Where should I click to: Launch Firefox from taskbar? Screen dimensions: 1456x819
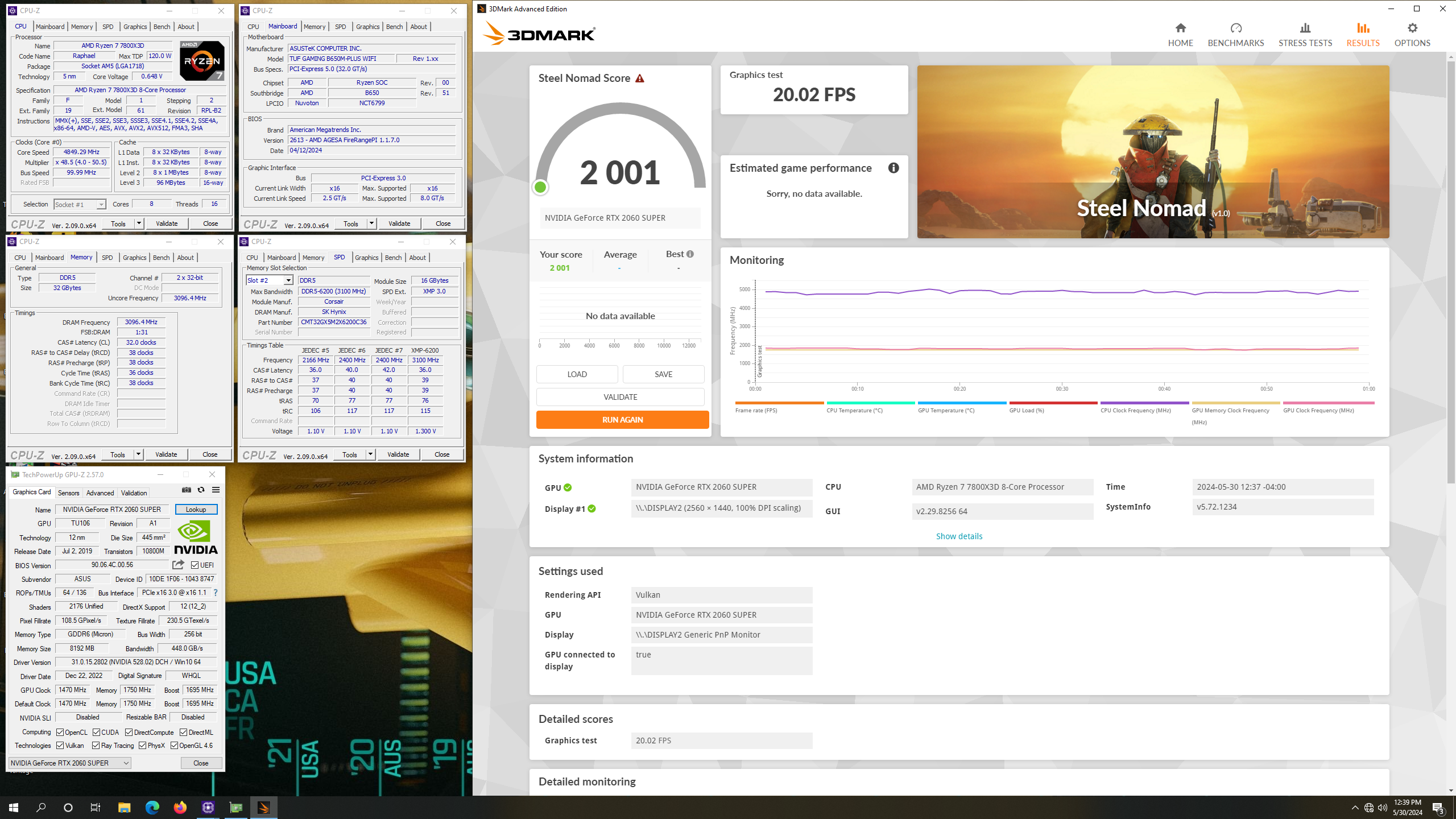(180, 807)
